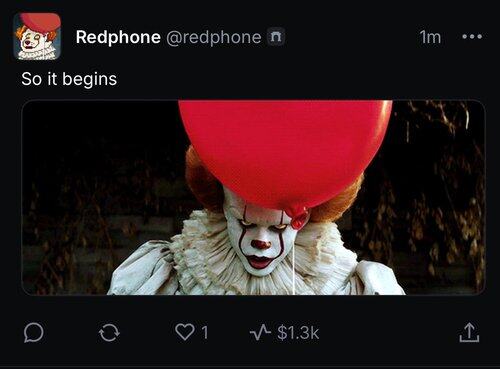Open the @redphone handle link

213,37
